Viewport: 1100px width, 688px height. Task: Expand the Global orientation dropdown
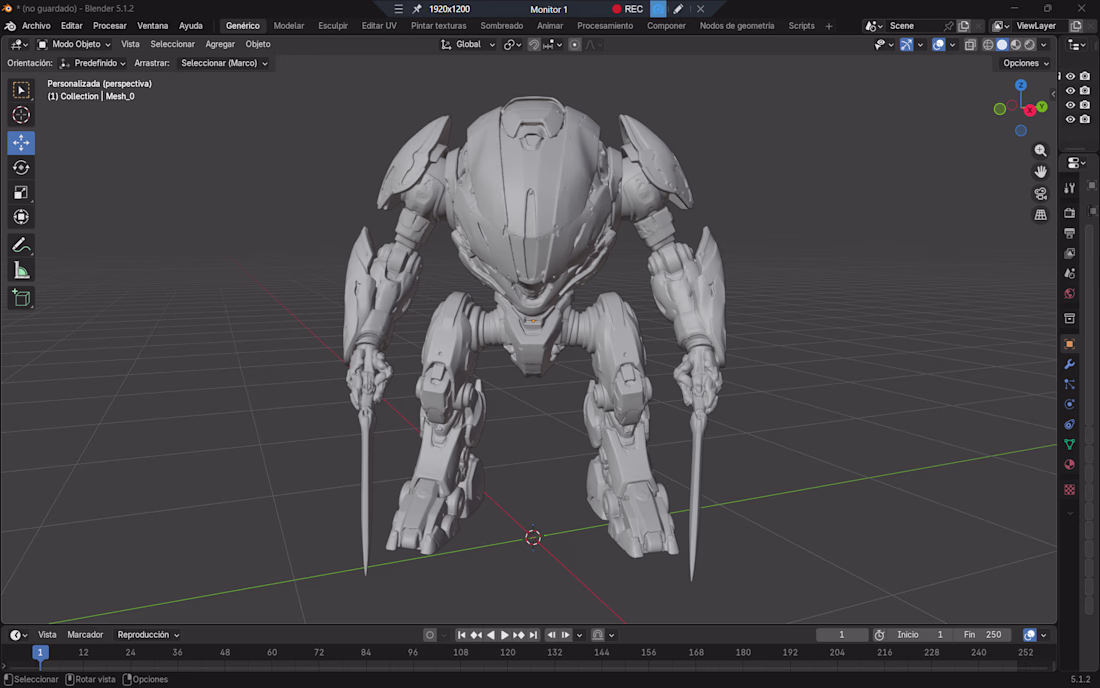click(x=468, y=44)
